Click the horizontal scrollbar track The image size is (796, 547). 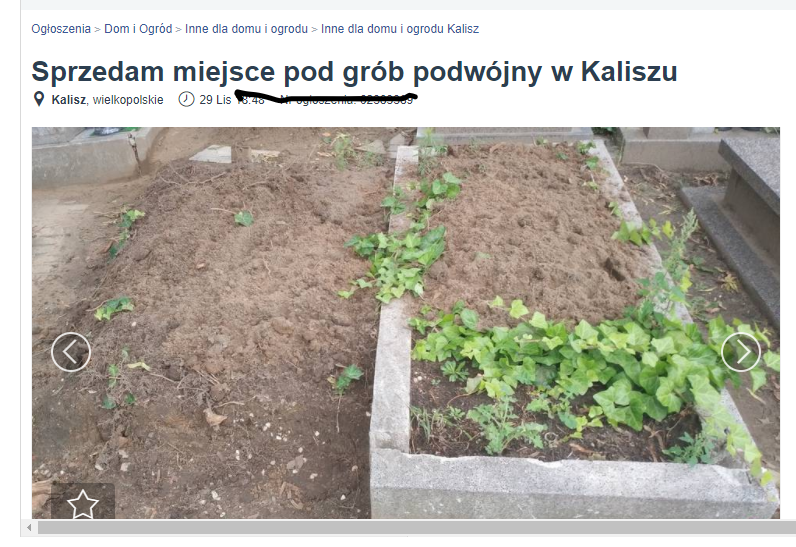(x=416, y=528)
